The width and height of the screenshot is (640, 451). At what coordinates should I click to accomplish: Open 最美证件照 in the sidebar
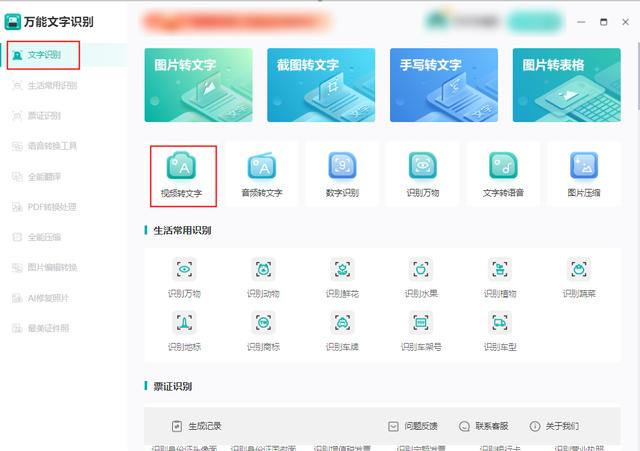point(40,328)
